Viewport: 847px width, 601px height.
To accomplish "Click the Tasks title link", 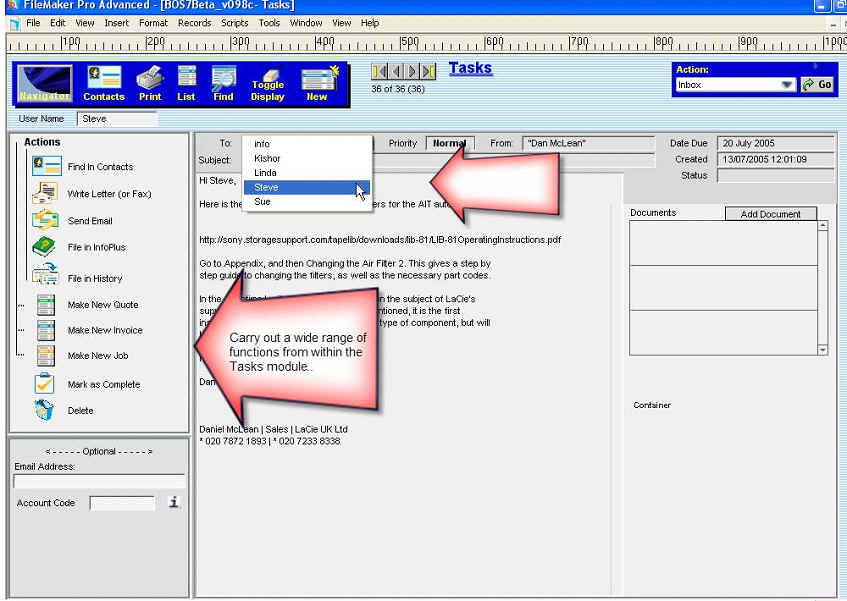I will pyautogui.click(x=470, y=68).
